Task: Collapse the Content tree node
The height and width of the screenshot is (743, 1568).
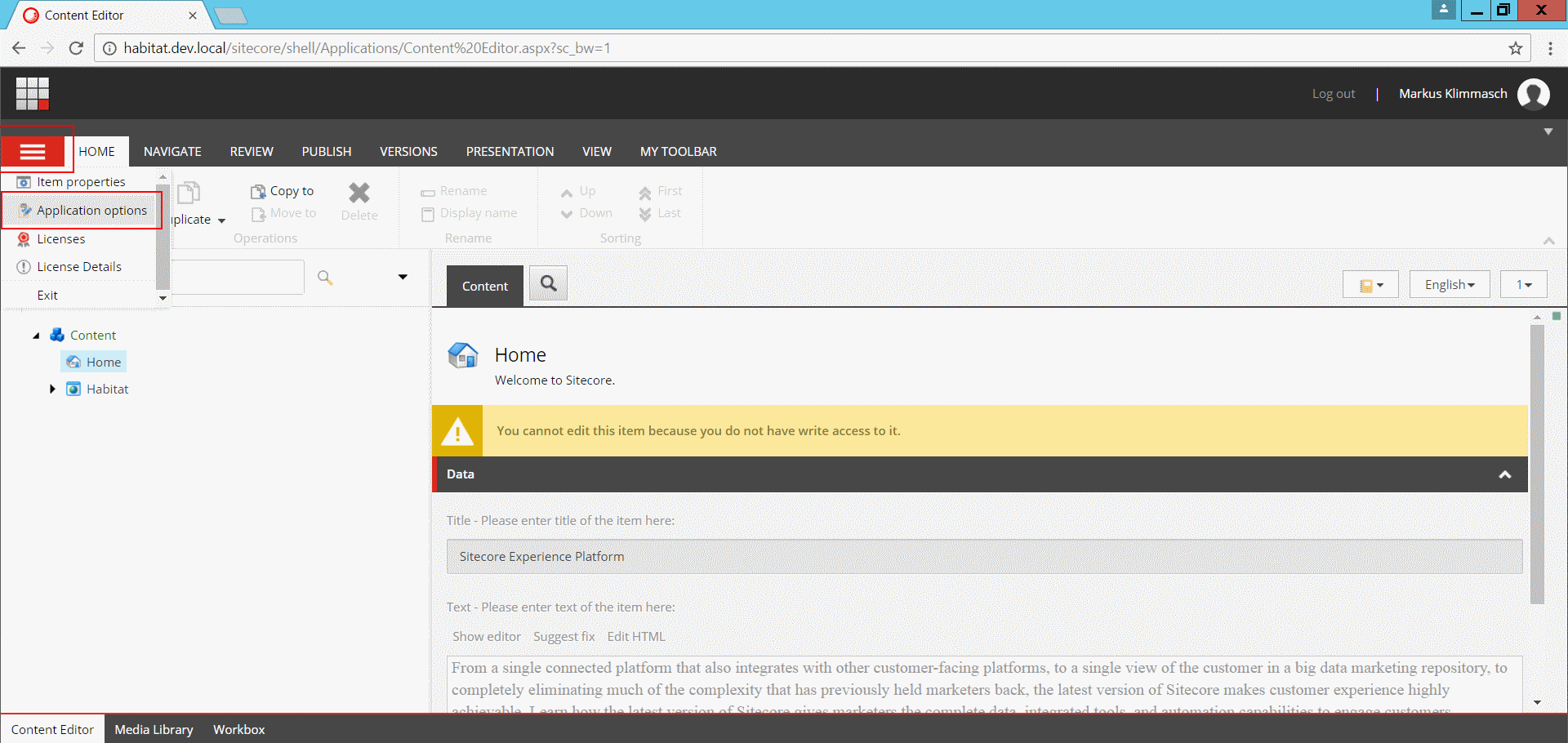Action: tap(36, 336)
